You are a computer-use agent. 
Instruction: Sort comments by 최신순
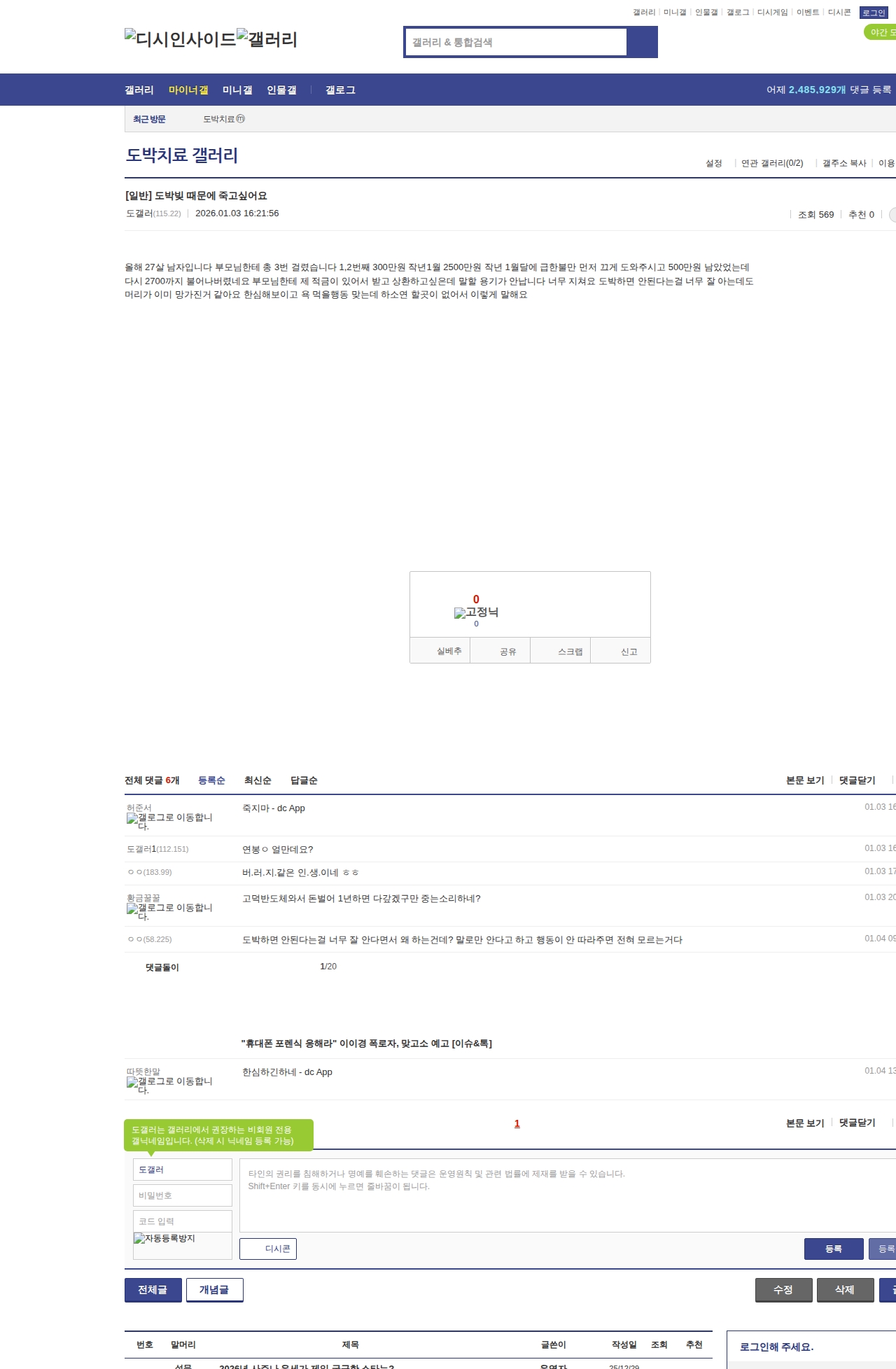pos(258,780)
